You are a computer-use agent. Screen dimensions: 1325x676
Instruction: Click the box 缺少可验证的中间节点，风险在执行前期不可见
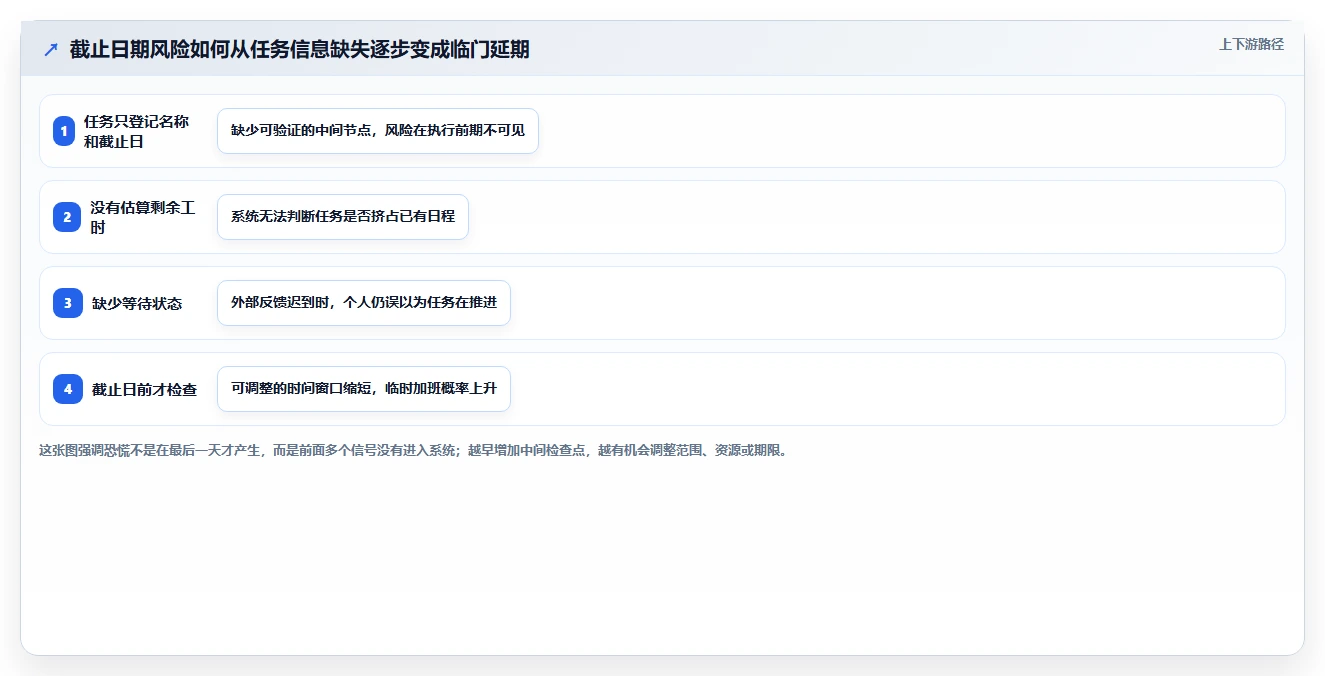tap(378, 131)
